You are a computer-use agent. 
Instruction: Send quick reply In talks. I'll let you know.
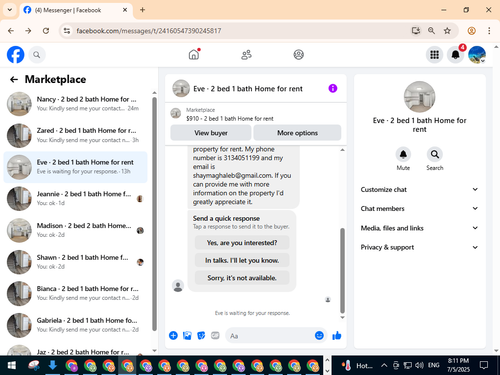point(242,260)
